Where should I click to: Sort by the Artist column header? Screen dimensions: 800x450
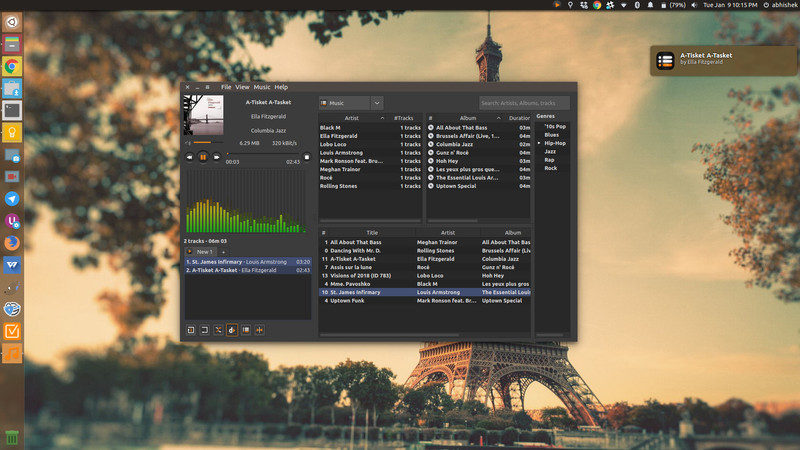tap(352, 118)
